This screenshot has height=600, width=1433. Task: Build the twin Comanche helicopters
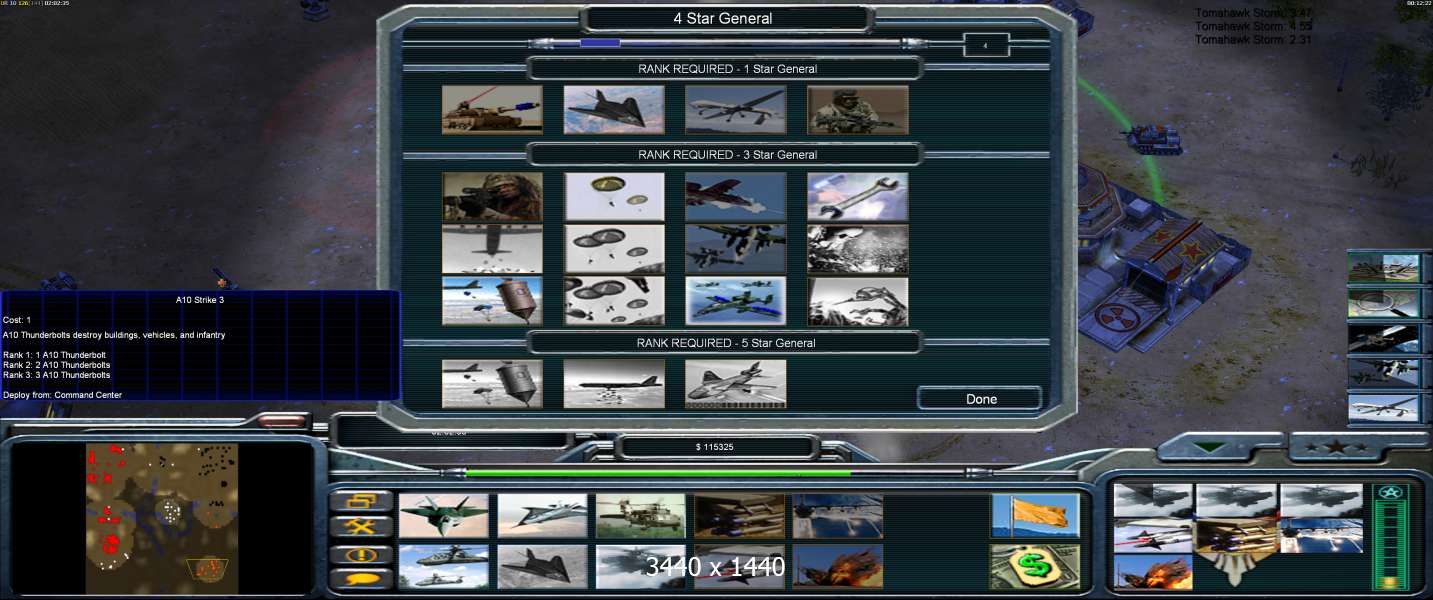click(x=444, y=567)
